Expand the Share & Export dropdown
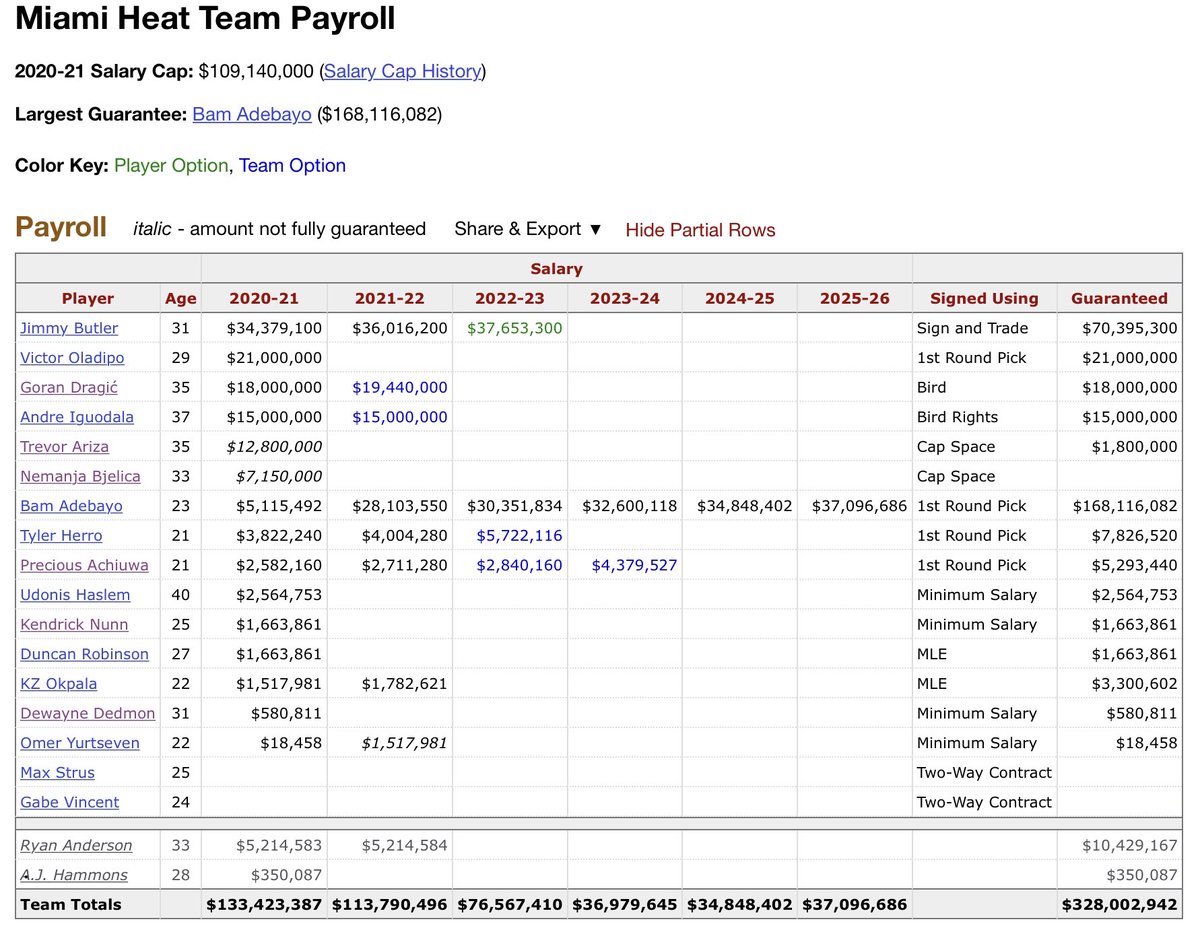Image resolution: width=1200 pixels, height=930 pixels. 528,229
